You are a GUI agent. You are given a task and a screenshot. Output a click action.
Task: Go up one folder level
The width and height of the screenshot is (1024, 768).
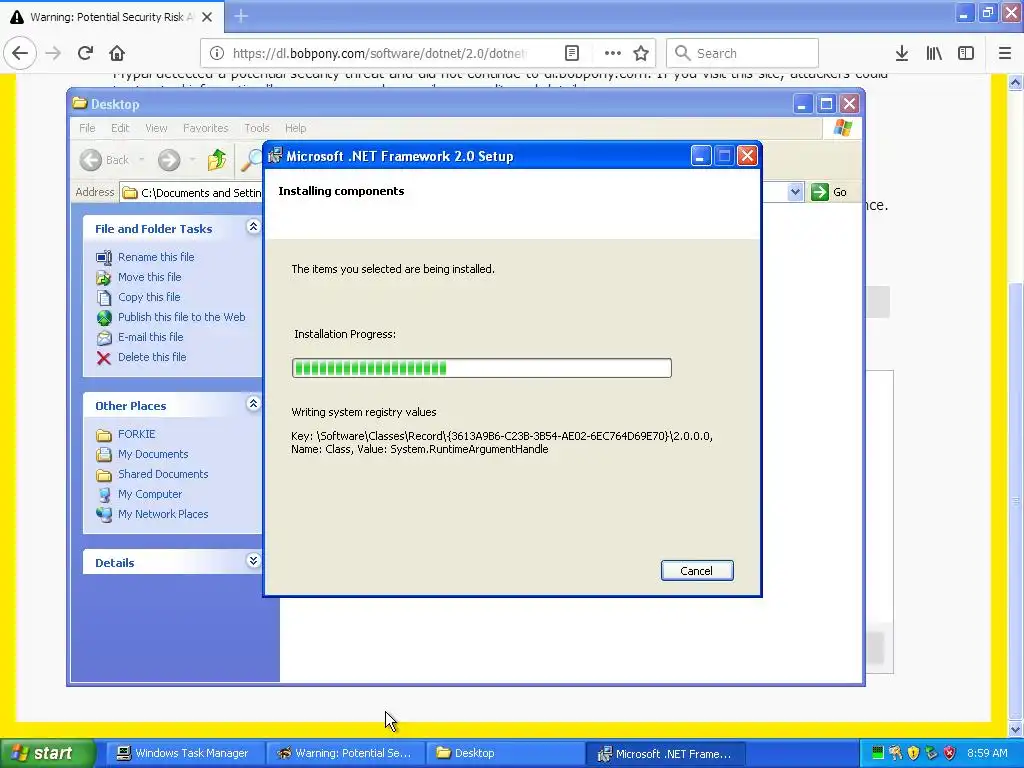pyautogui.click(x=217, y=160)
